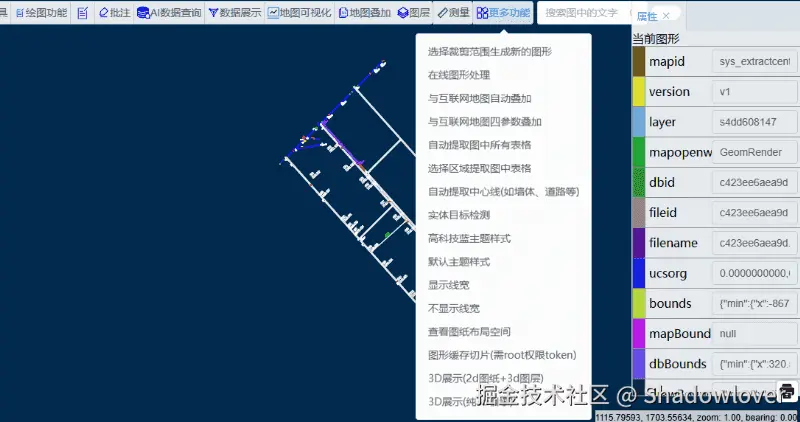Switch to the 属性 tab
This screenshot has width=800, height=422.
coord(647,16)
